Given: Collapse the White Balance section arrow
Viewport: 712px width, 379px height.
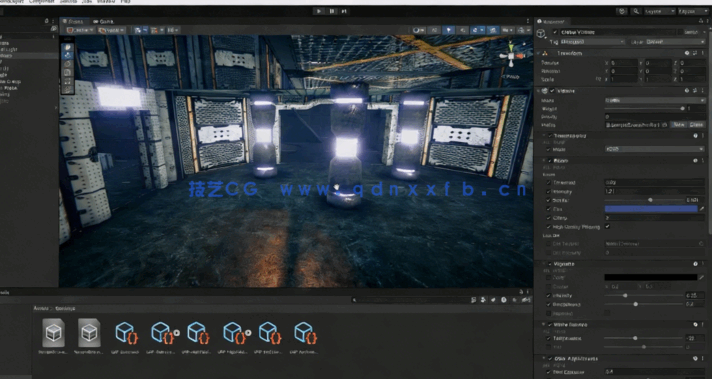Looking at the screenshot, I should click(544, 325).
